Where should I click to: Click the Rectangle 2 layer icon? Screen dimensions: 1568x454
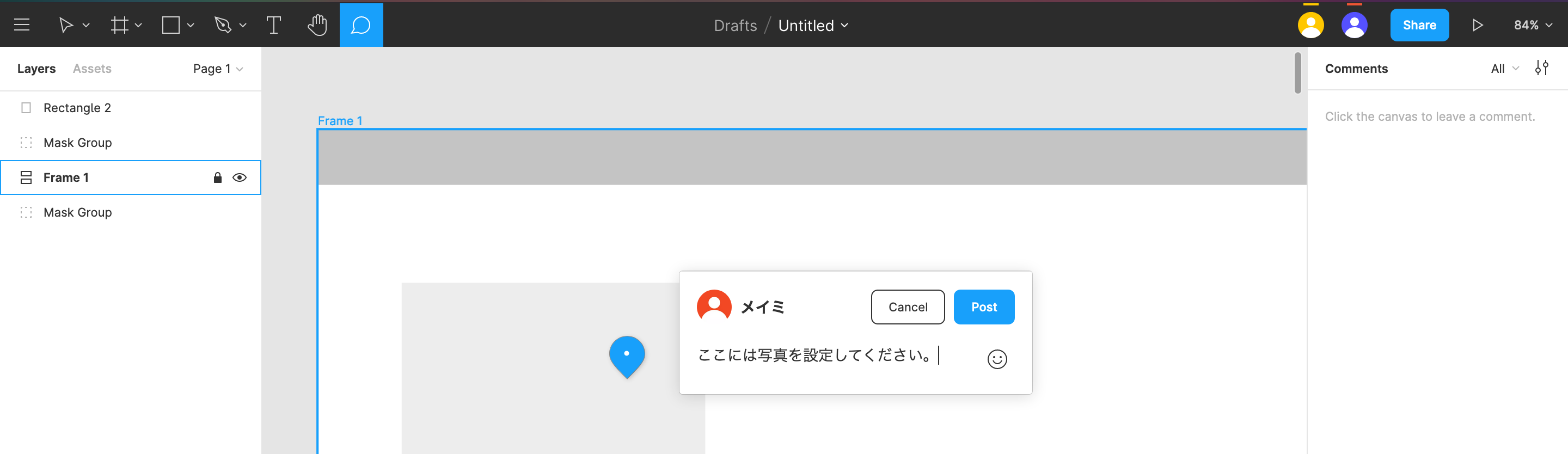coord(26,108)
